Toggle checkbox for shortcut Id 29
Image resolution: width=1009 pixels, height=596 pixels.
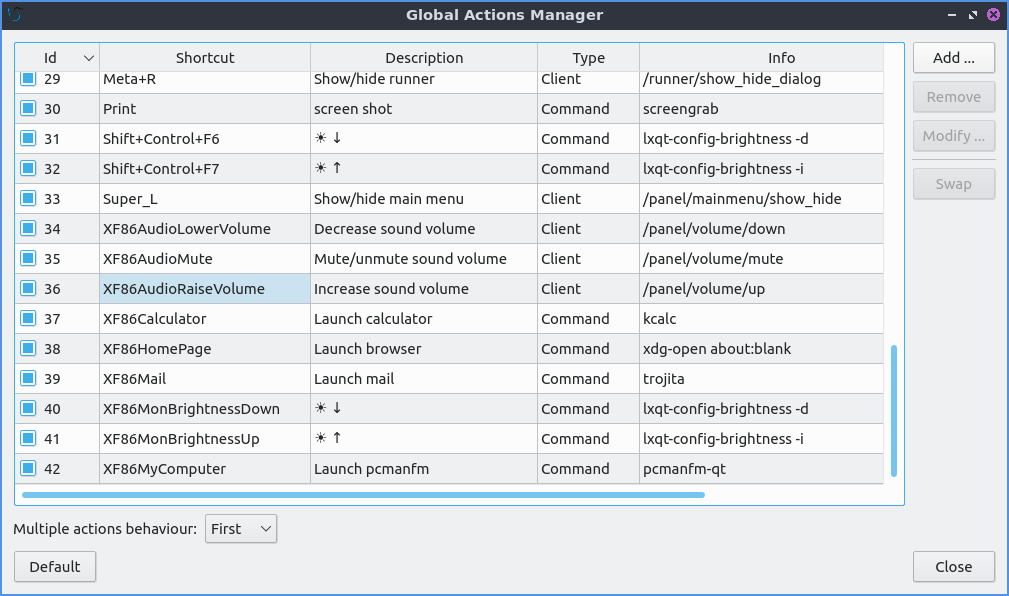[28, 79]
